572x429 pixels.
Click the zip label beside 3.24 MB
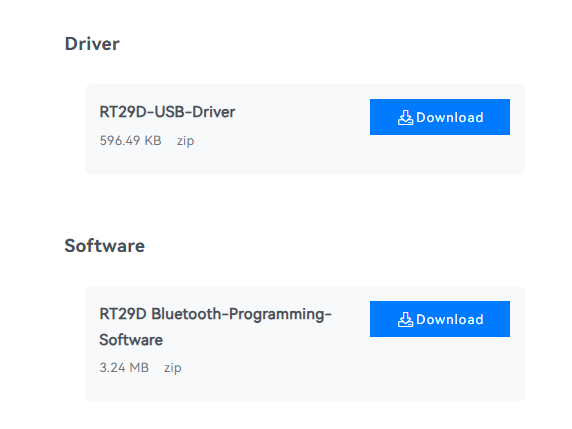[173, 368]
